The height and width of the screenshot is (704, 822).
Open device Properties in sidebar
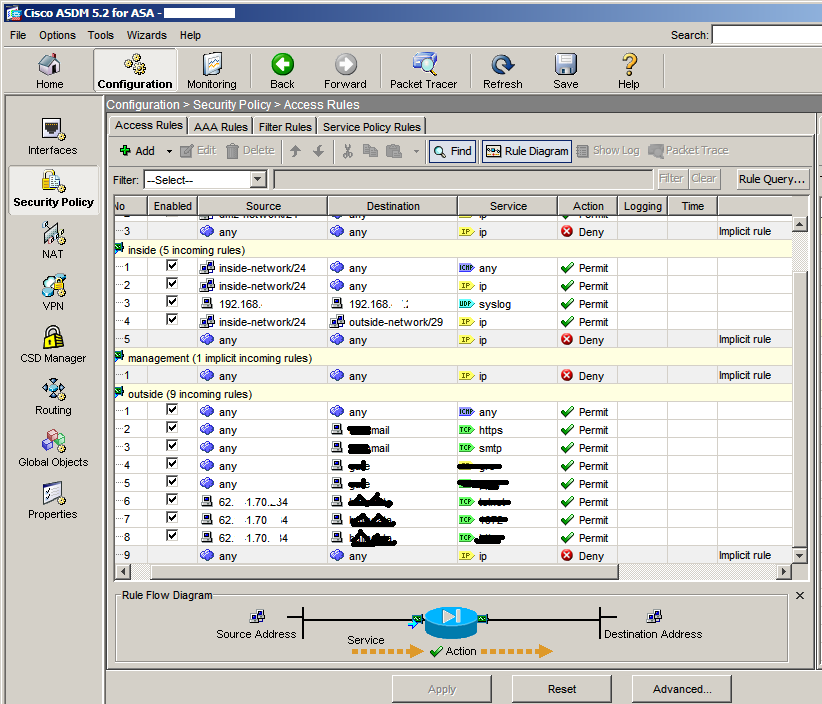coord(52,501)
